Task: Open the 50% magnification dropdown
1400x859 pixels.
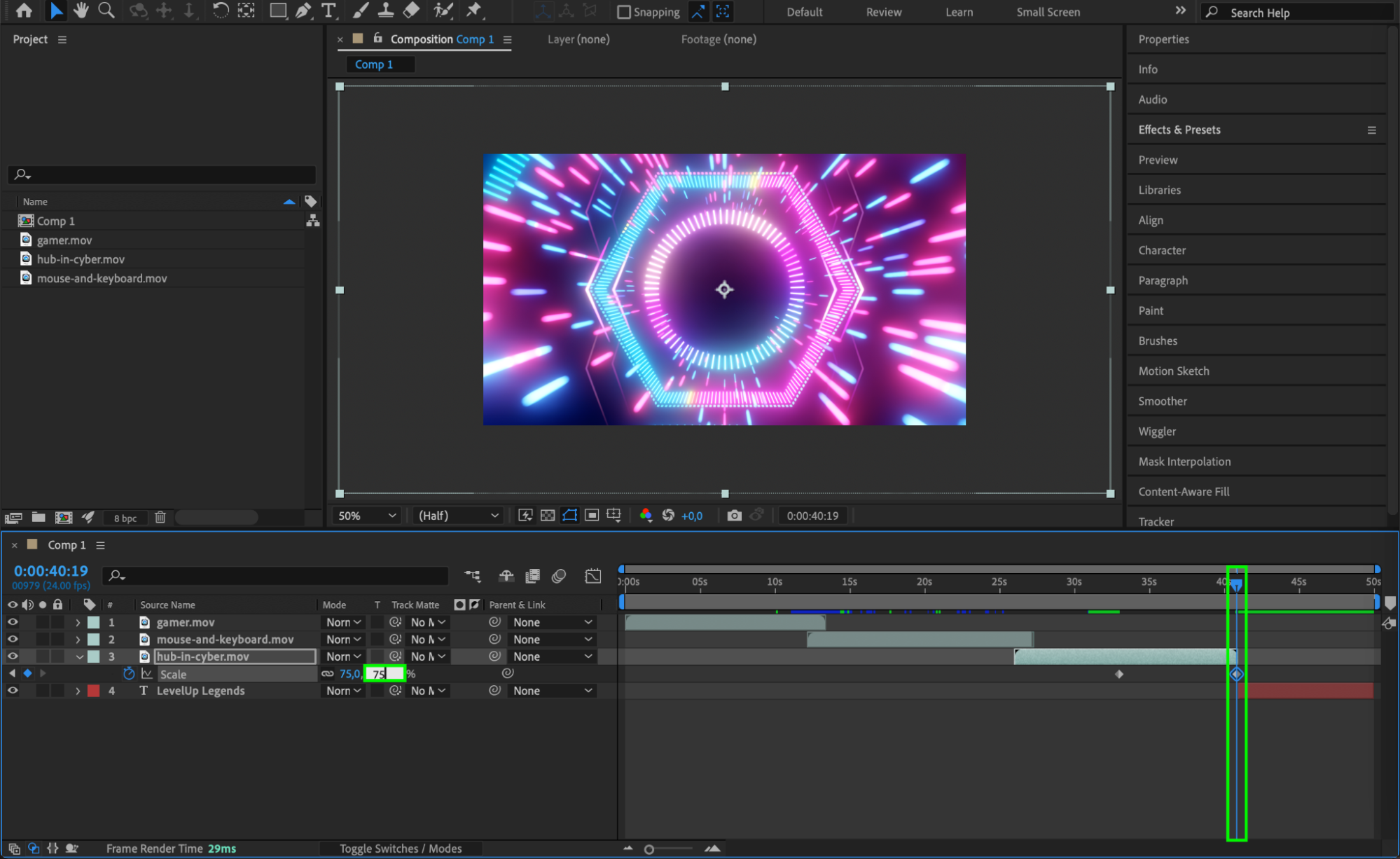Action: 366,516
